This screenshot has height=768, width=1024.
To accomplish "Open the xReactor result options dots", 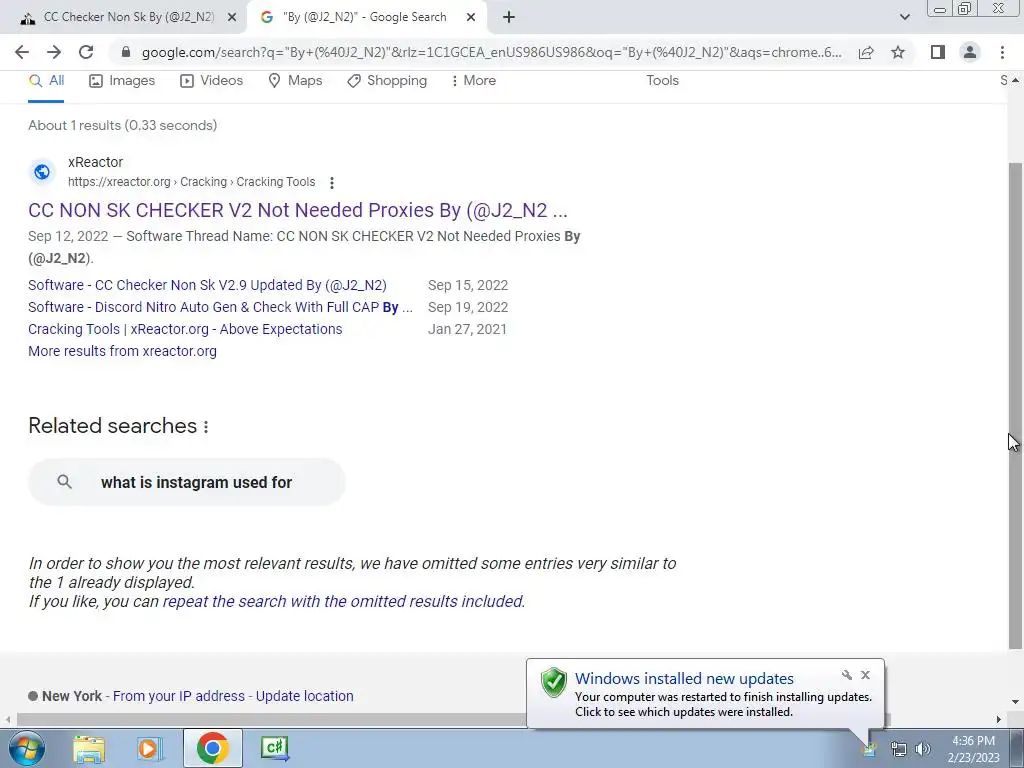I will [332, 183].
